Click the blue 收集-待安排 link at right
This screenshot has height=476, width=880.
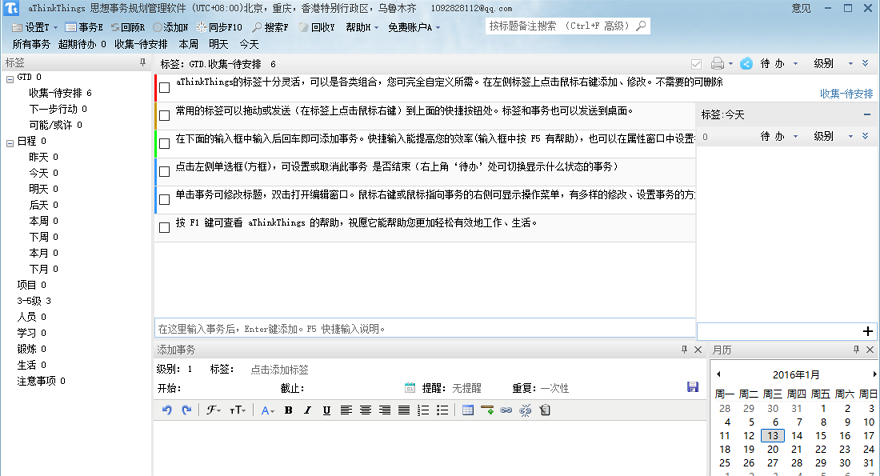[846, 94]
